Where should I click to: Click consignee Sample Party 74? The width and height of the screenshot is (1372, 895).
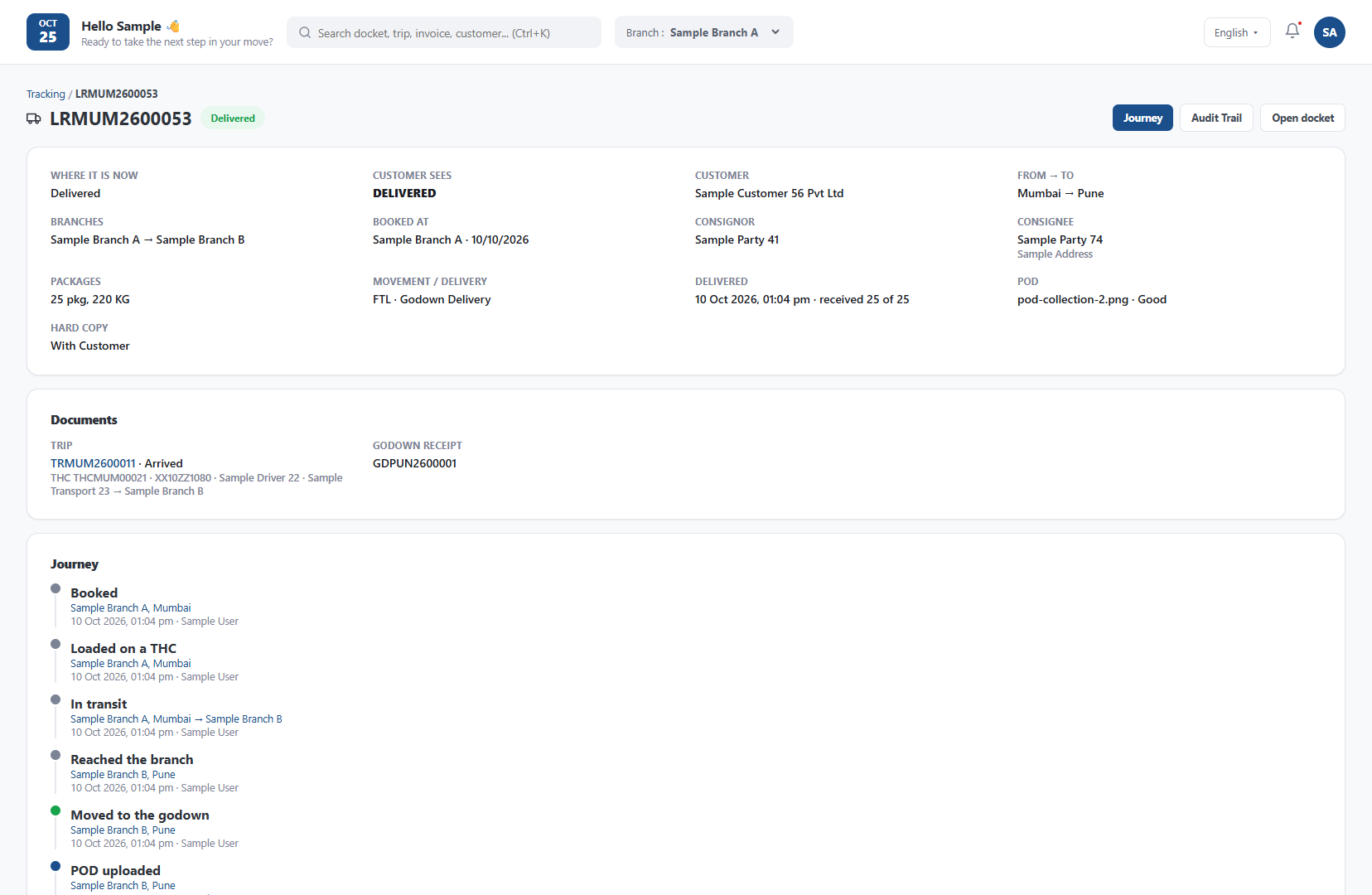(x=1060, y=239)
